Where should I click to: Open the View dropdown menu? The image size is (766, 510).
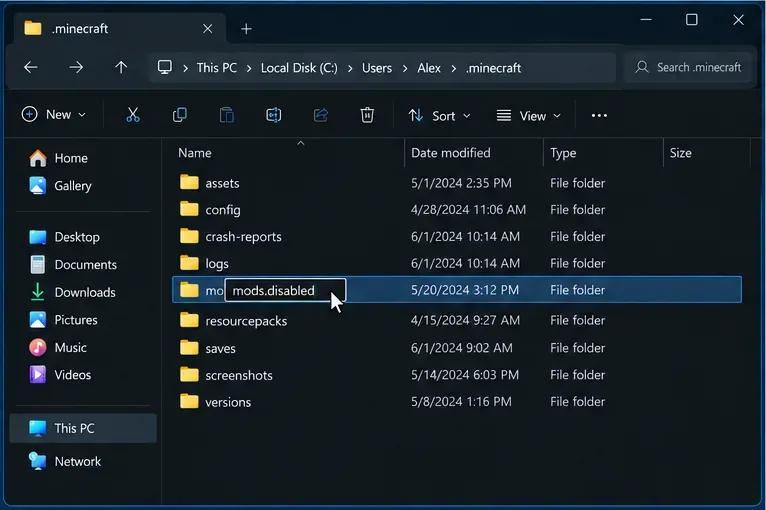(528, 116)
